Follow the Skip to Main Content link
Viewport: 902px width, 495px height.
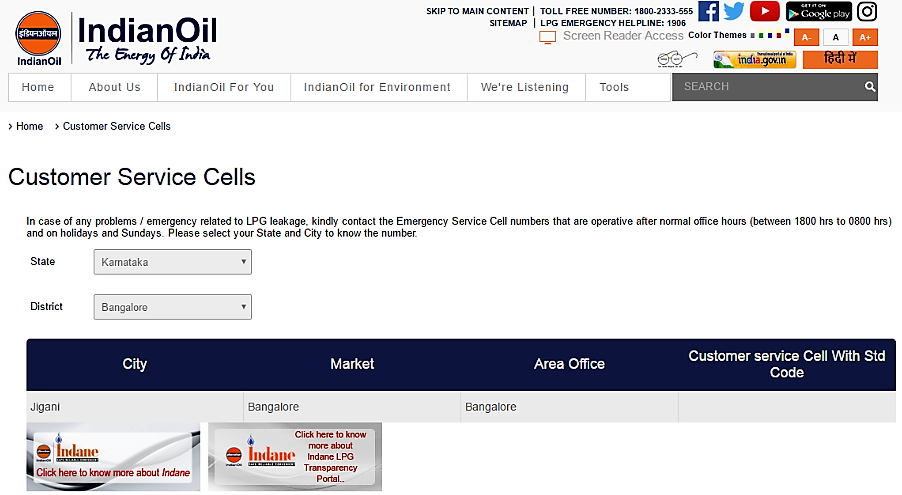point(477,11)
